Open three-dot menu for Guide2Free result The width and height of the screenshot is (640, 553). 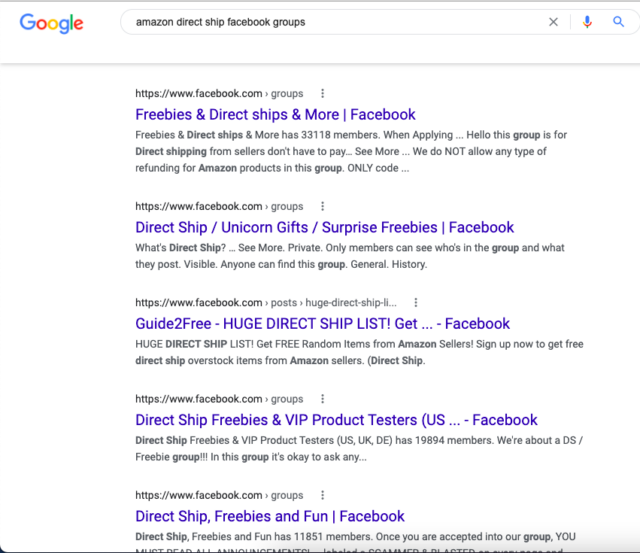coord(416,303)
